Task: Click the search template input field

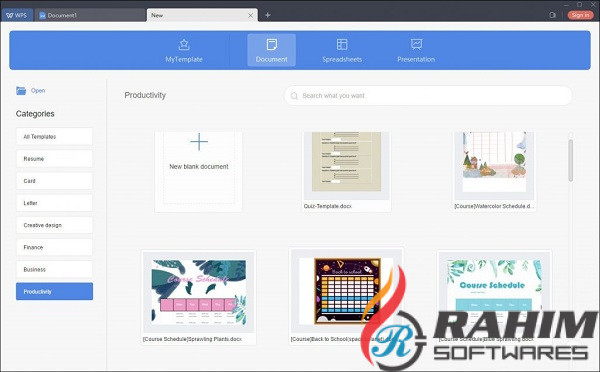Action: pos(428,96)
